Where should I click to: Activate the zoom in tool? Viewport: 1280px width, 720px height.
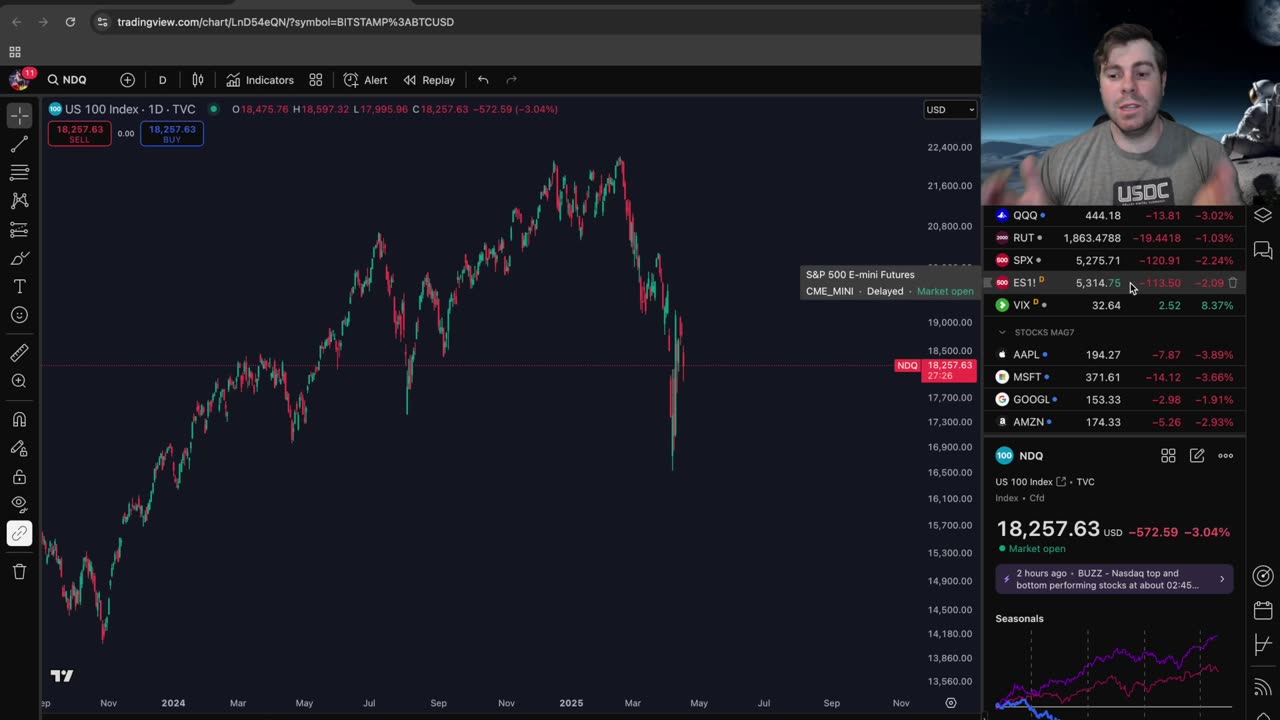tap(19, 381)
